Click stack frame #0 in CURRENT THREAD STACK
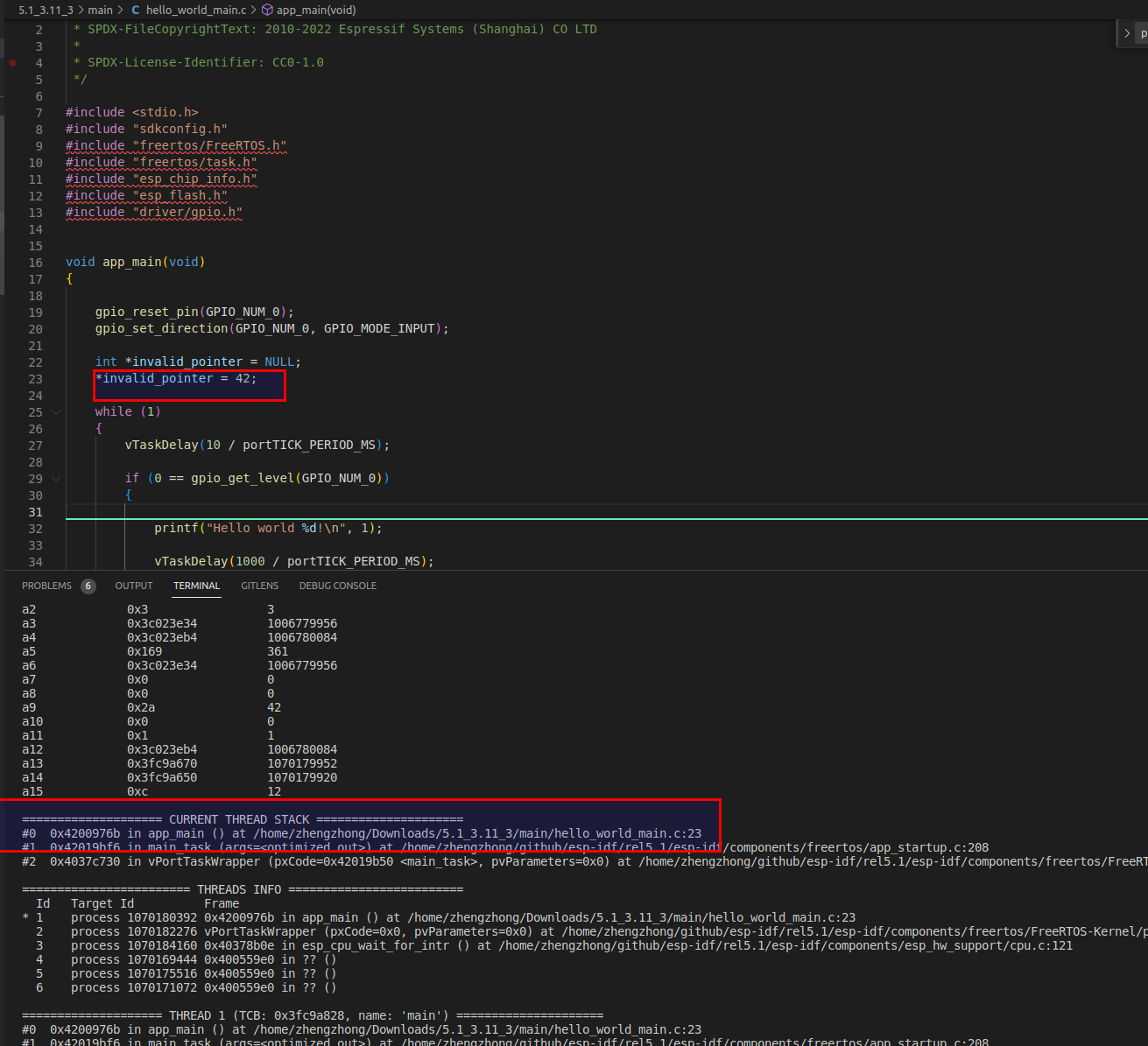The width and height of the screenshot is (1148, 1046). (x=362, y=833)
